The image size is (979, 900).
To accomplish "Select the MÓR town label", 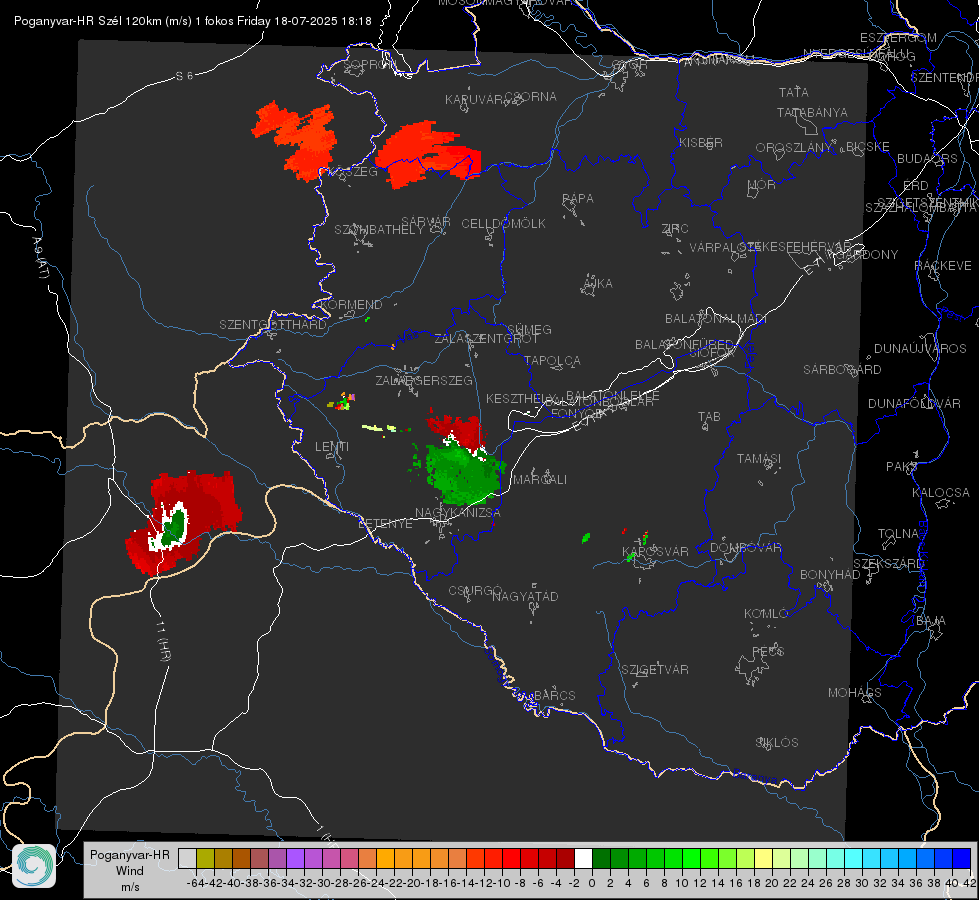I will (762, 184).
